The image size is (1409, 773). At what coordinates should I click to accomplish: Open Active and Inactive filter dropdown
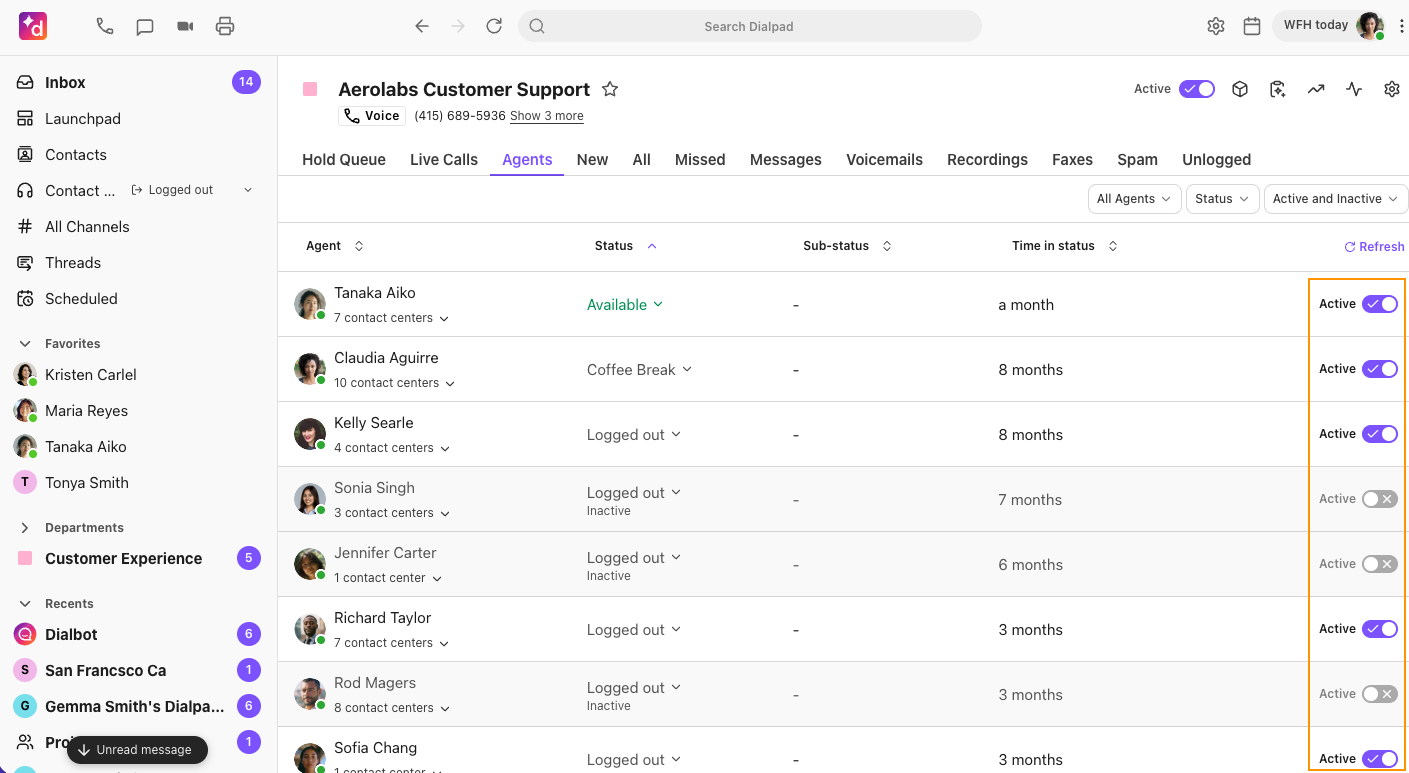(x=1336, y=199)
